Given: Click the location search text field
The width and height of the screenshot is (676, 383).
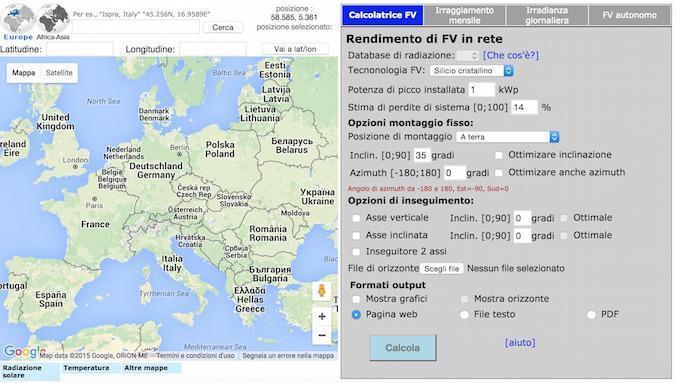Looking at the screenshot, I should (x=136, y=27).
